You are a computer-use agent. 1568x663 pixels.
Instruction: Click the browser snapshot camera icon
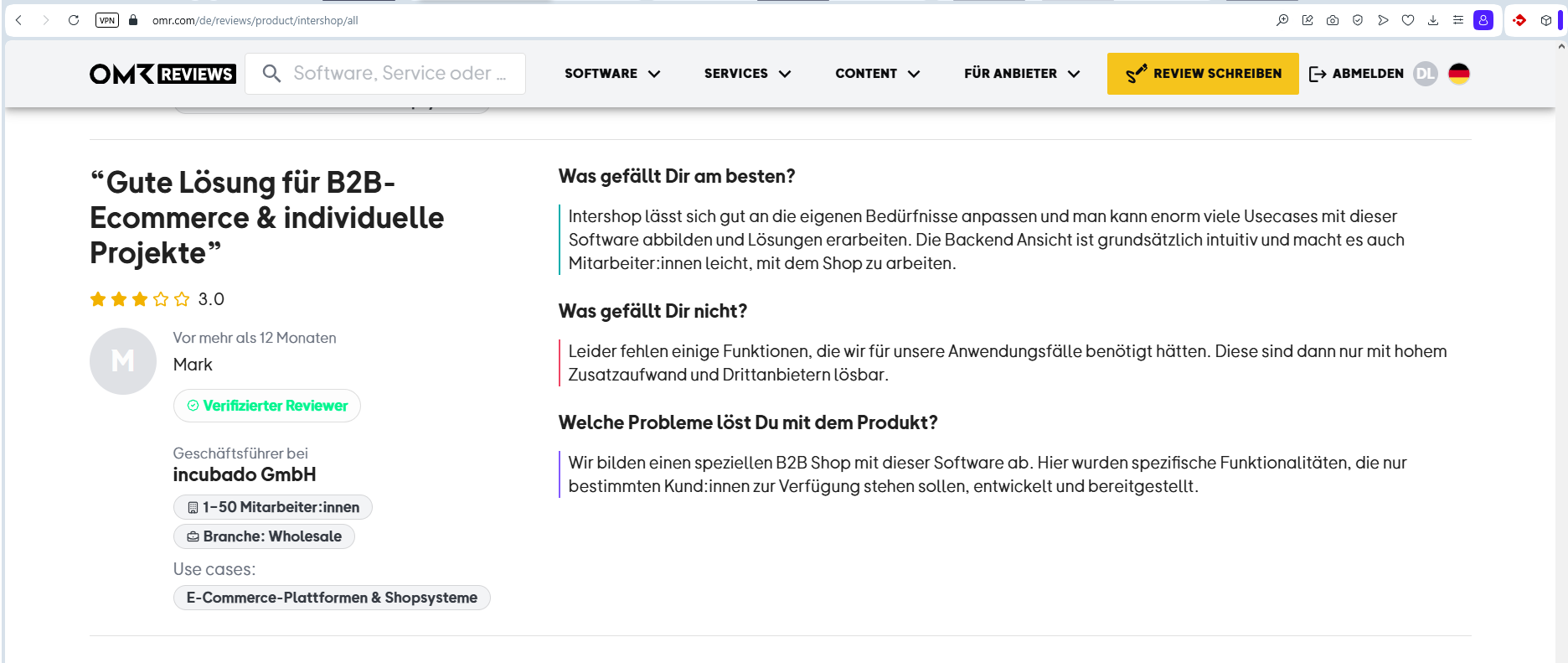point(1333,20)
